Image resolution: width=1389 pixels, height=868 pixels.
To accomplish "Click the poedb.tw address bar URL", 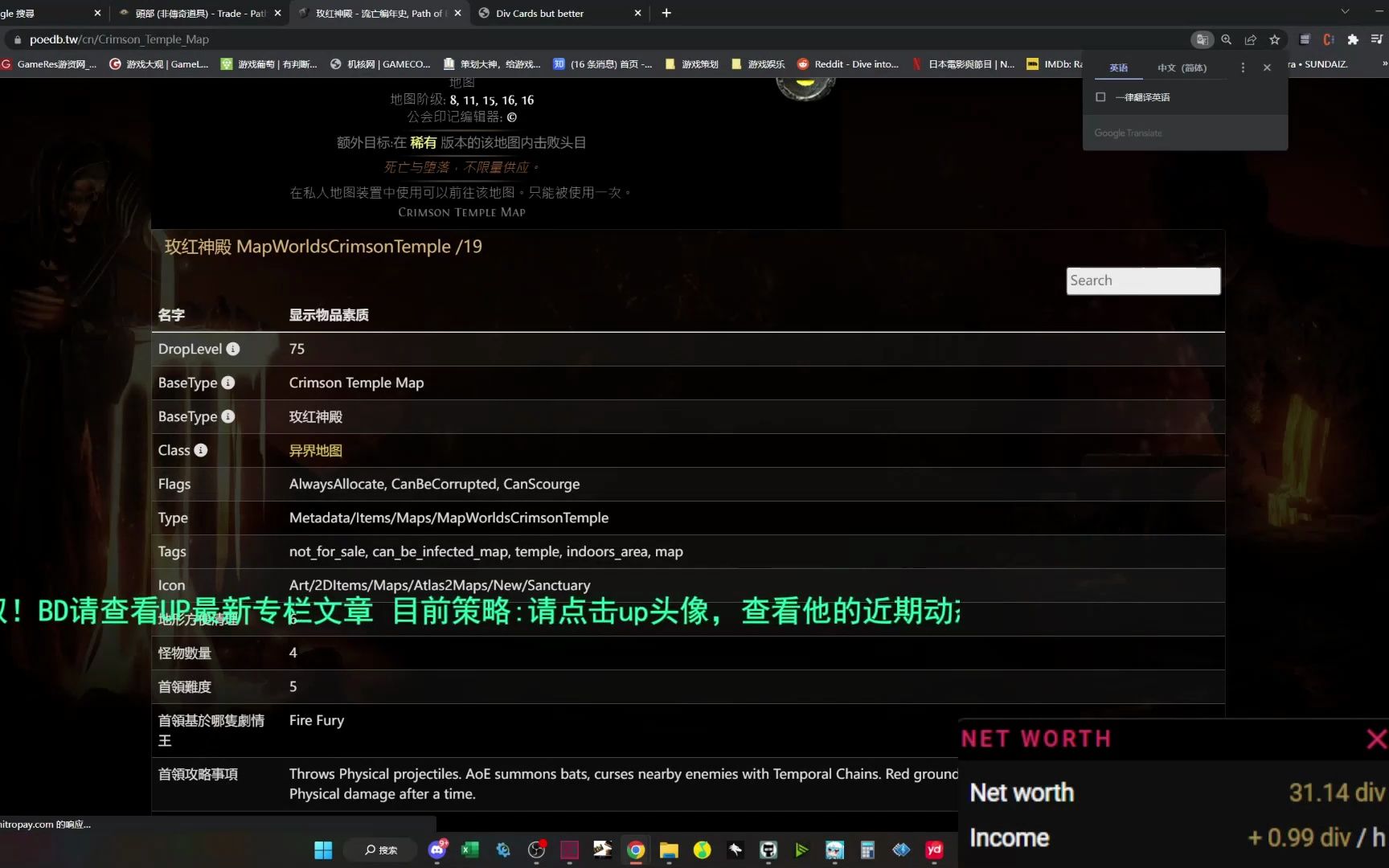I will click(119, 39).
